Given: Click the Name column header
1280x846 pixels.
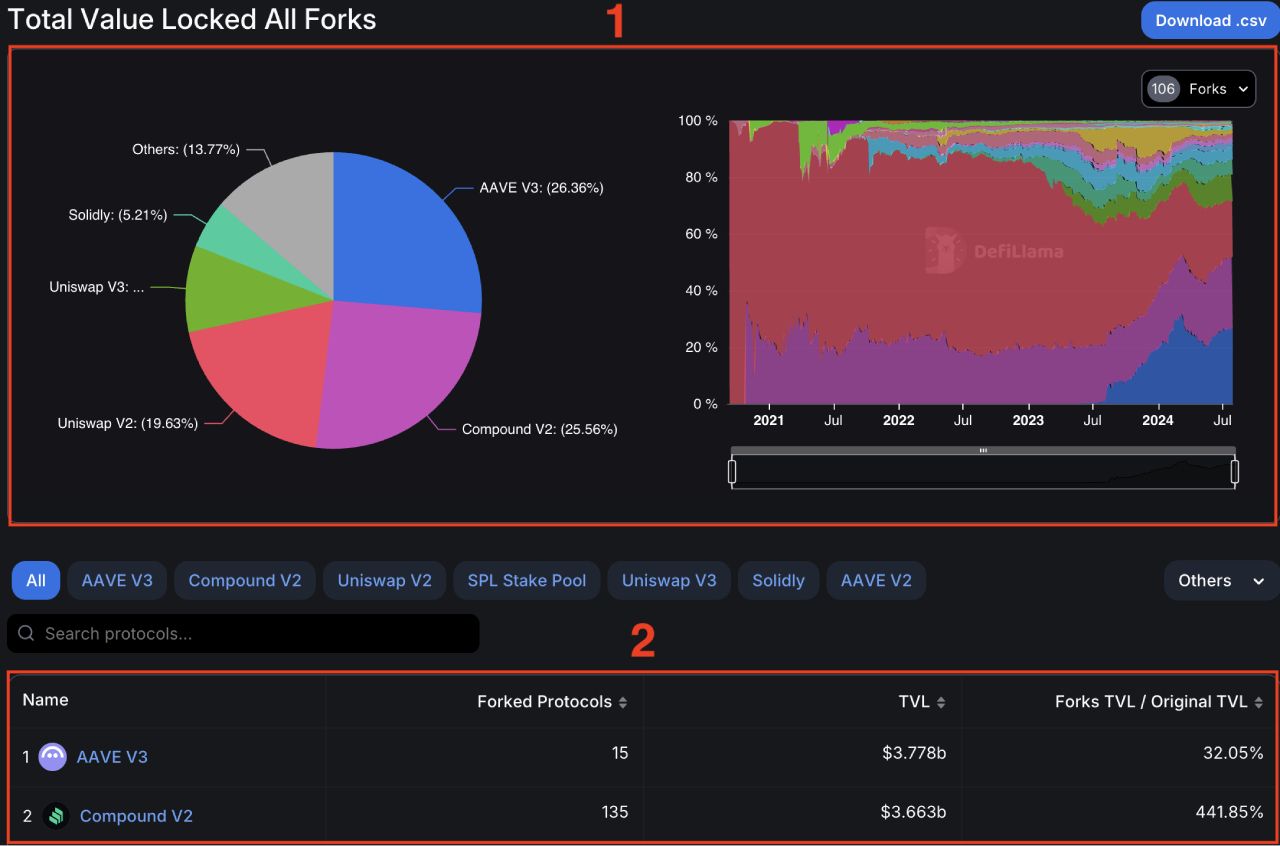Looking at the screenshot, I should tap(45, 700).
